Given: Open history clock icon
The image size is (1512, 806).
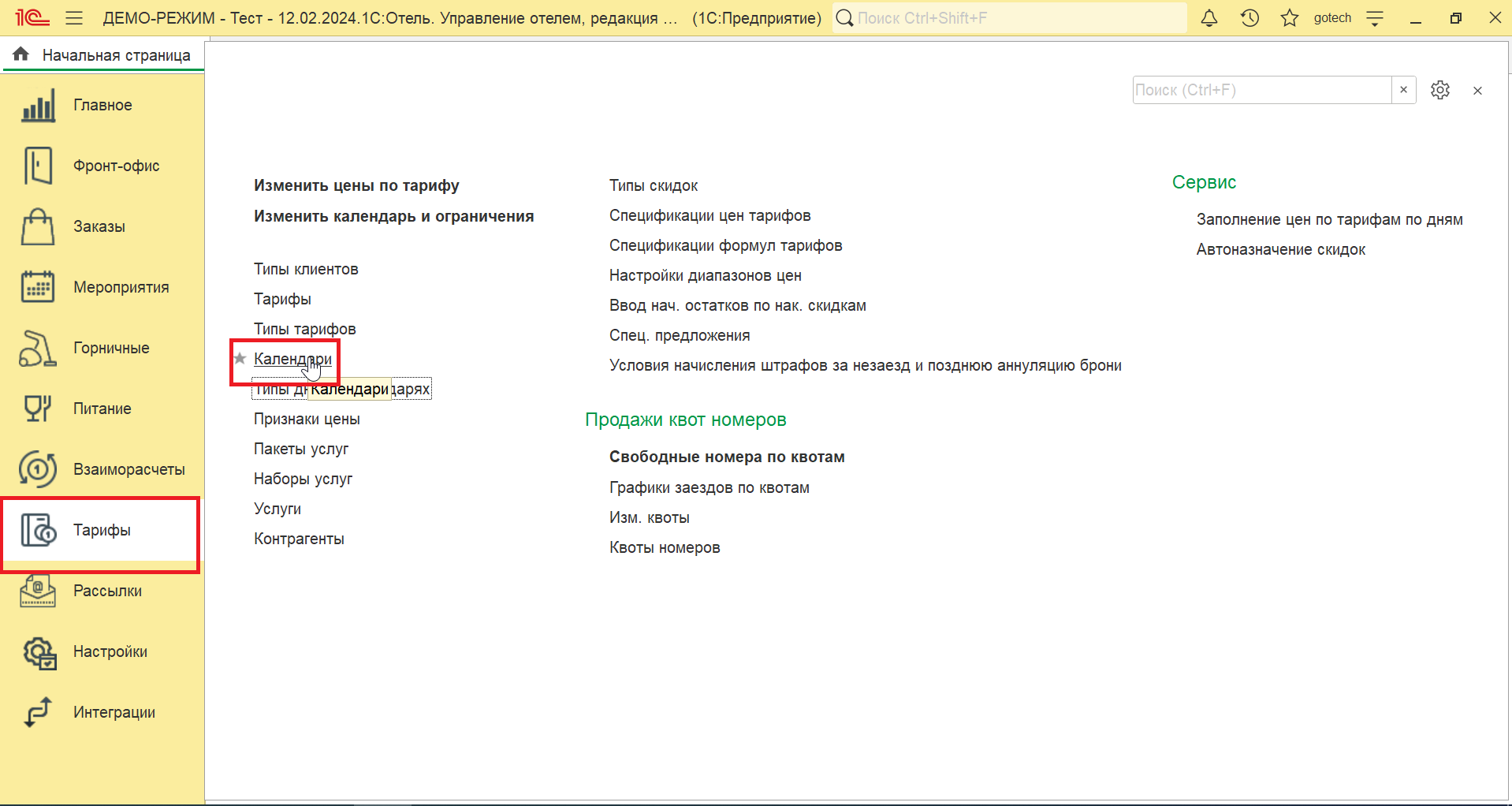Looking at the screenshot, I should coord(1249,17).
